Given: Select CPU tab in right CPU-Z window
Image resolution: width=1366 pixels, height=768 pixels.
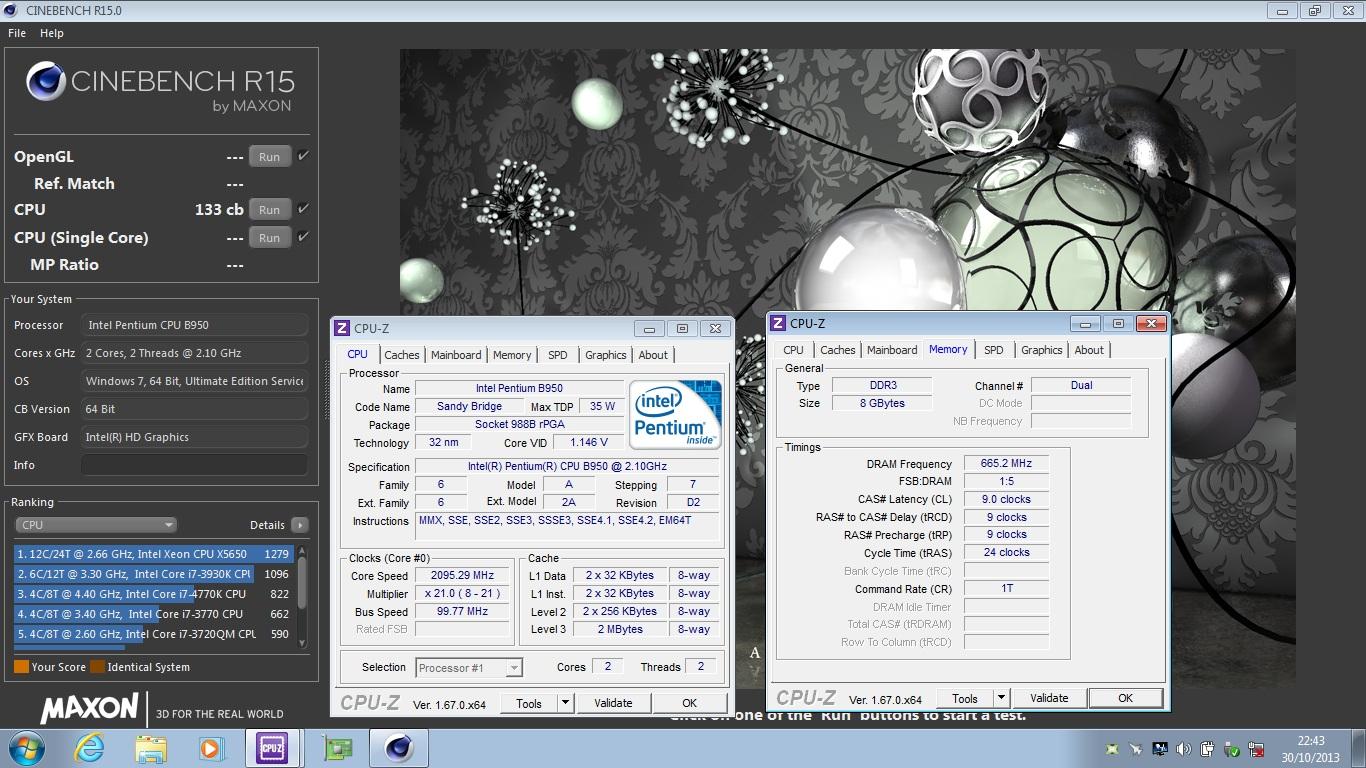Looking at the screenshot, I should click(x=793, y=350).
